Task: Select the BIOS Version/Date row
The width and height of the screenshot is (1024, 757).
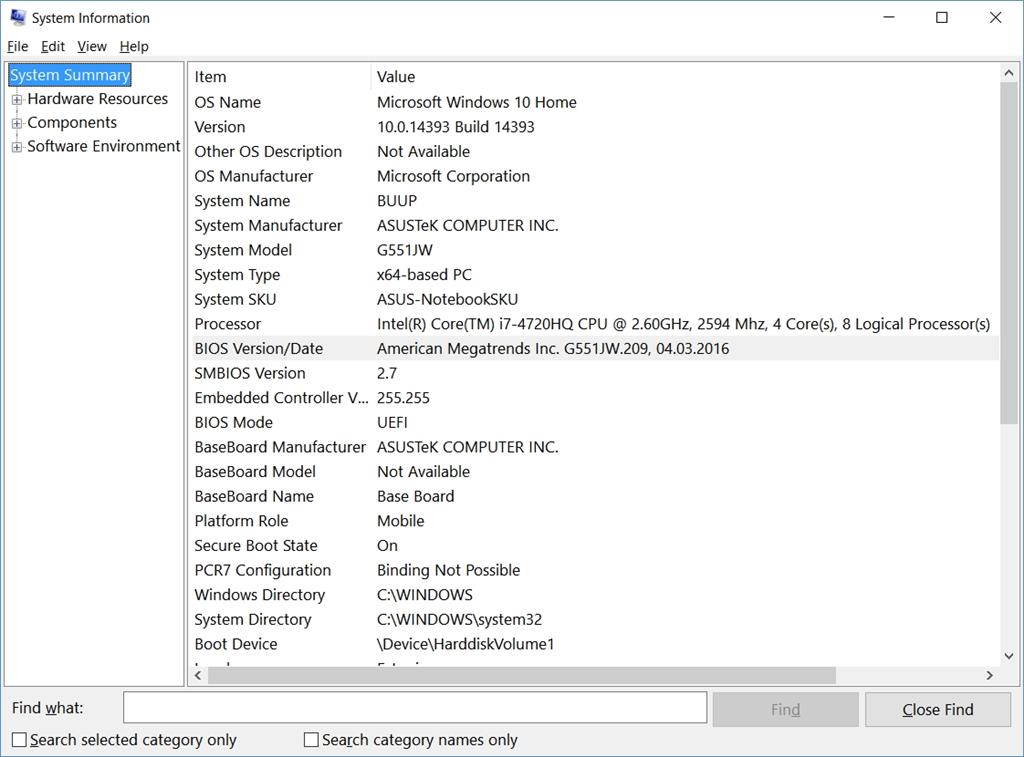Action: [x=594, y=348]
